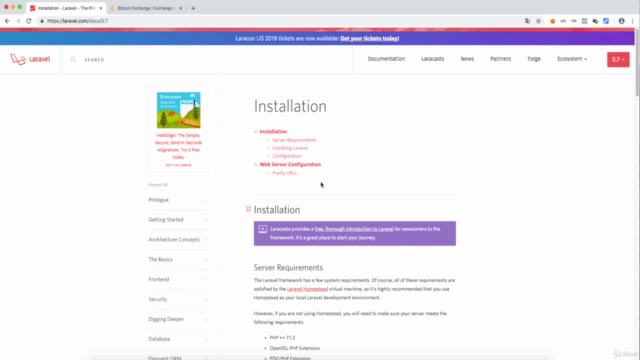Open the Documentation nav item
The image size is (640, 360).
[386, 59]
